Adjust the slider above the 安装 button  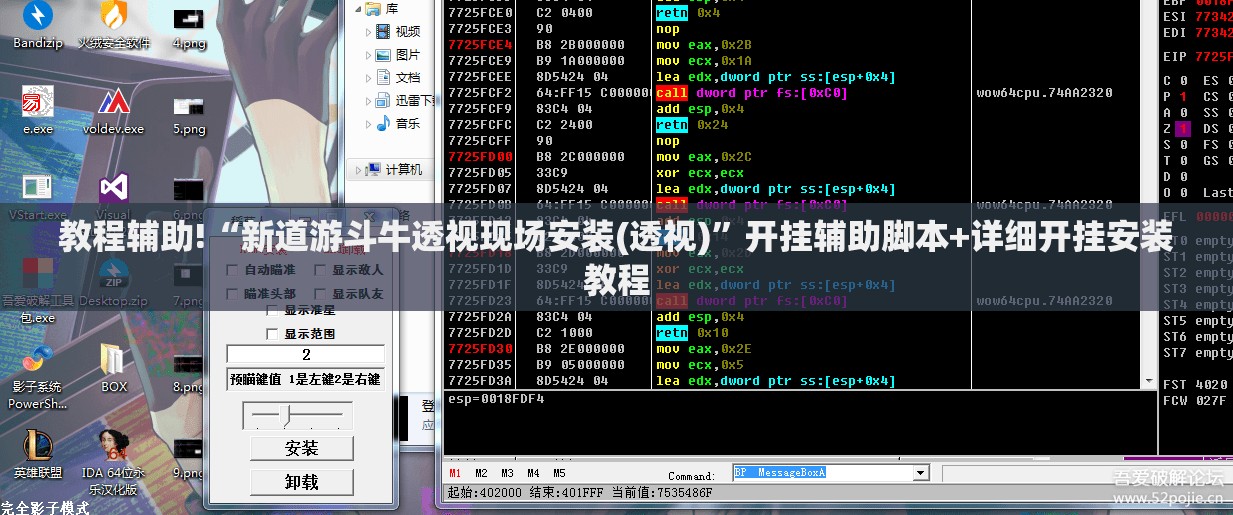[287, 414]
